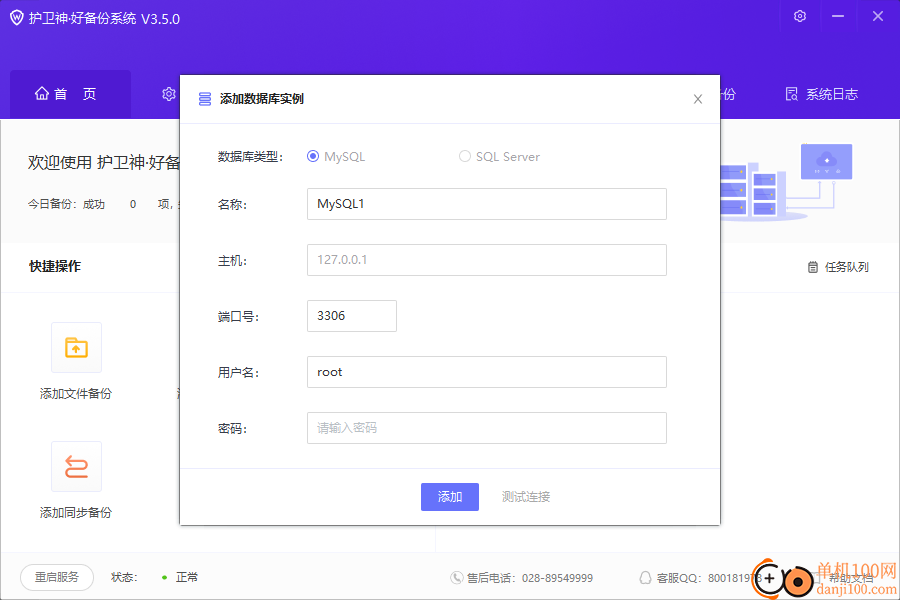Click the 添加同步备份 label
The height and width of the screenshot is (600, 900).
click(x=76, y=512)
